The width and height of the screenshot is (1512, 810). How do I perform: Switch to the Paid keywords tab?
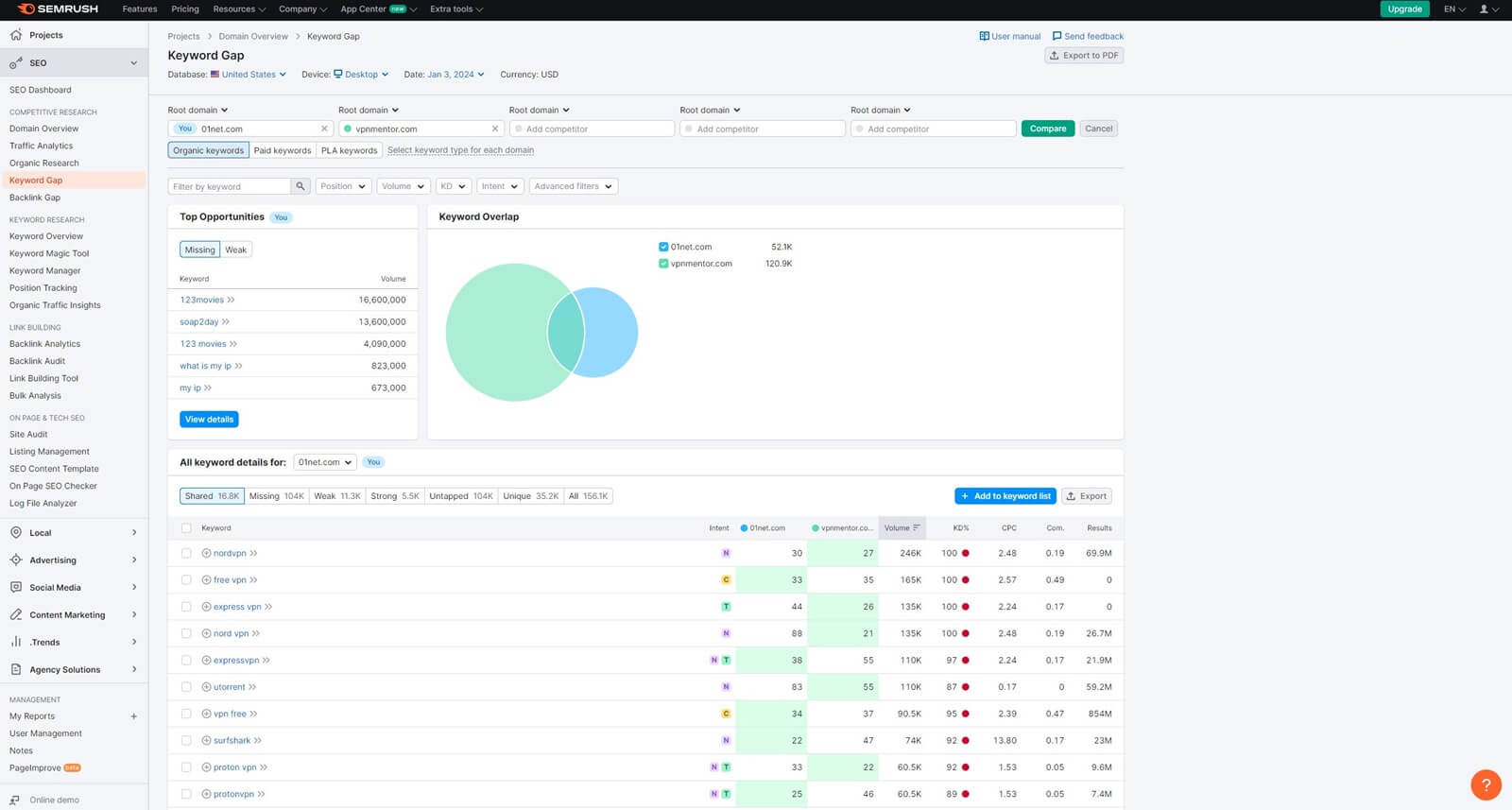(x=283, y=150)
